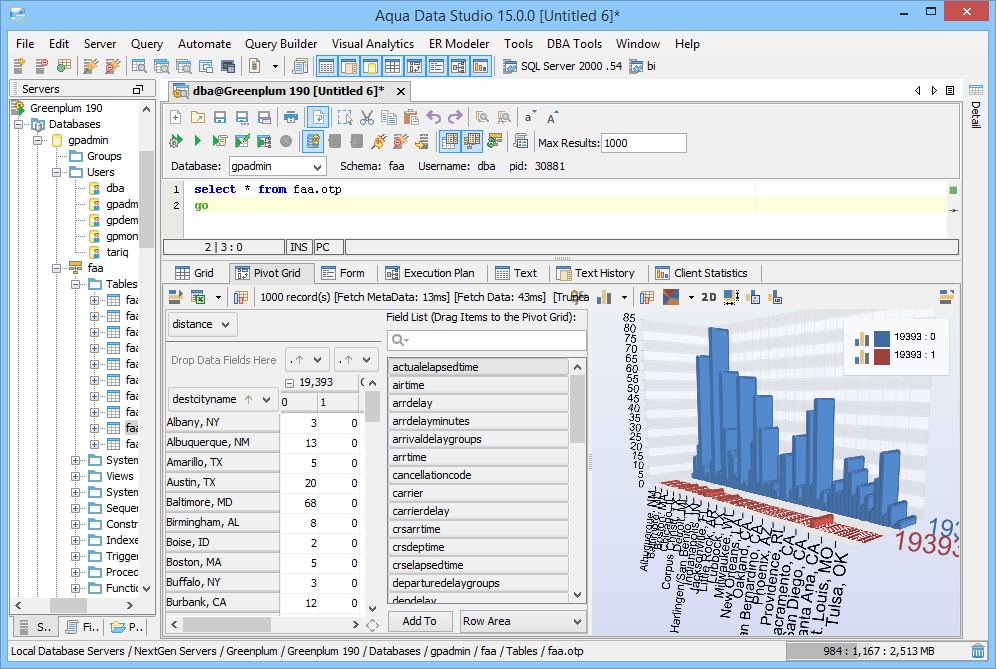This screenshot has height=669, width=996.
Task: Open the chart type dropdown arrow
Action: tap(624, 297)
